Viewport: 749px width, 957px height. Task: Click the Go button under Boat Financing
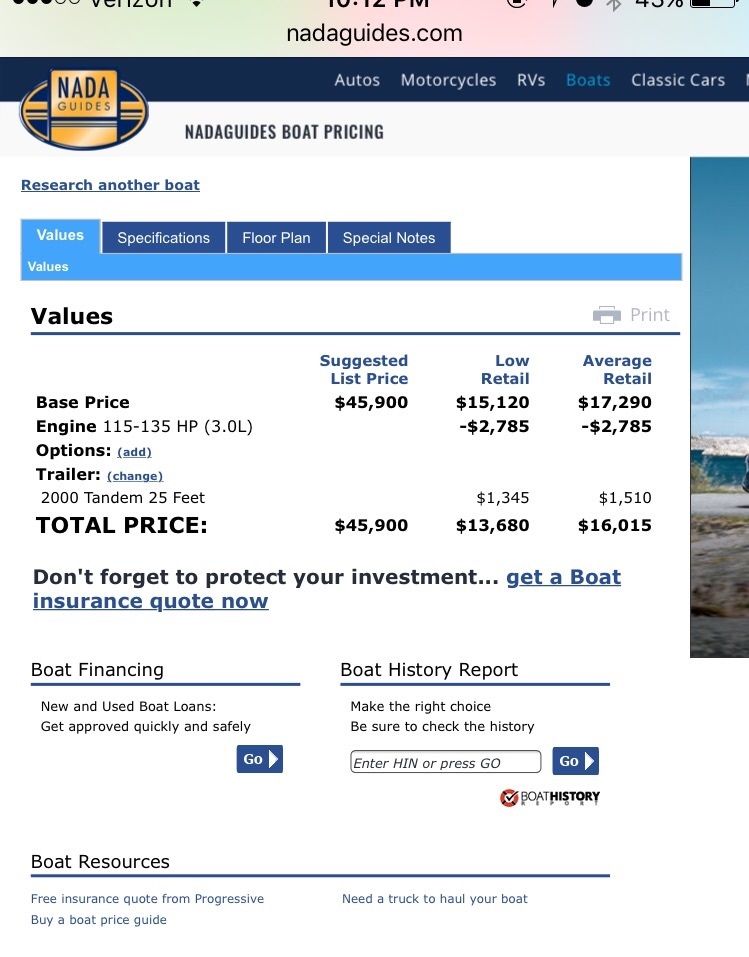(x=259, y=759)
